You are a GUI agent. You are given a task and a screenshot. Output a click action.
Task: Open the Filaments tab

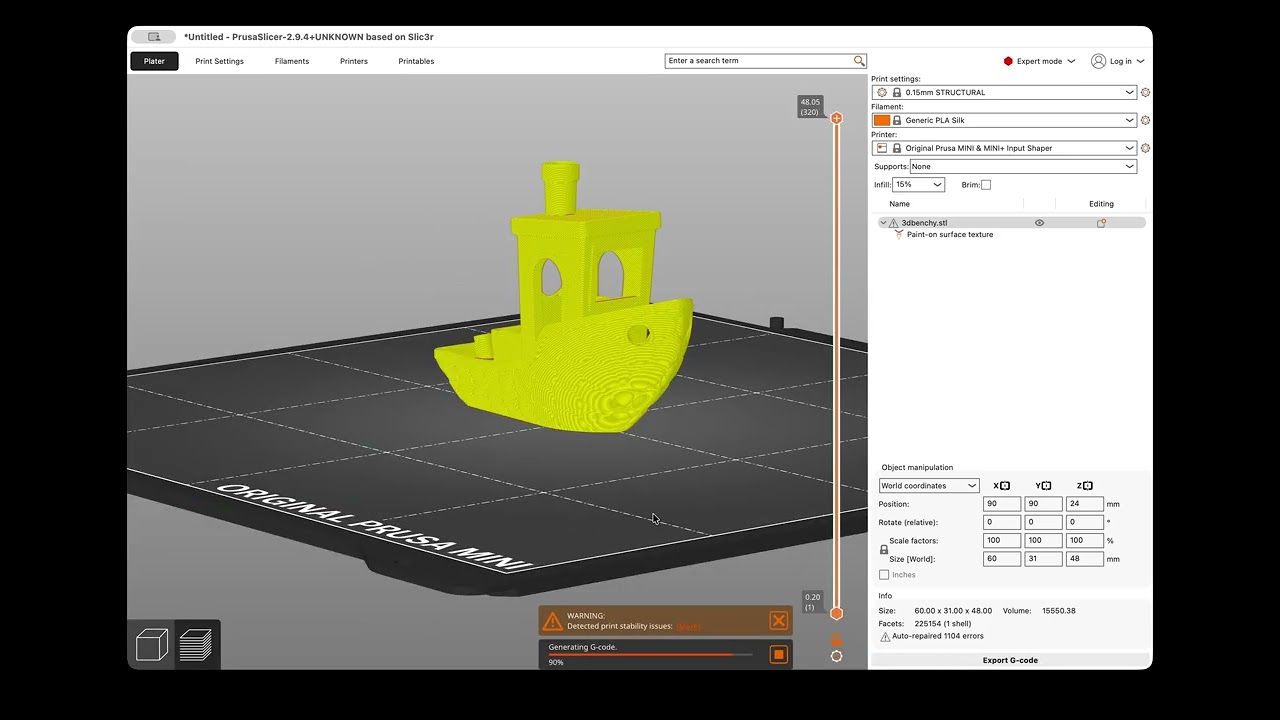coord(292,61)
